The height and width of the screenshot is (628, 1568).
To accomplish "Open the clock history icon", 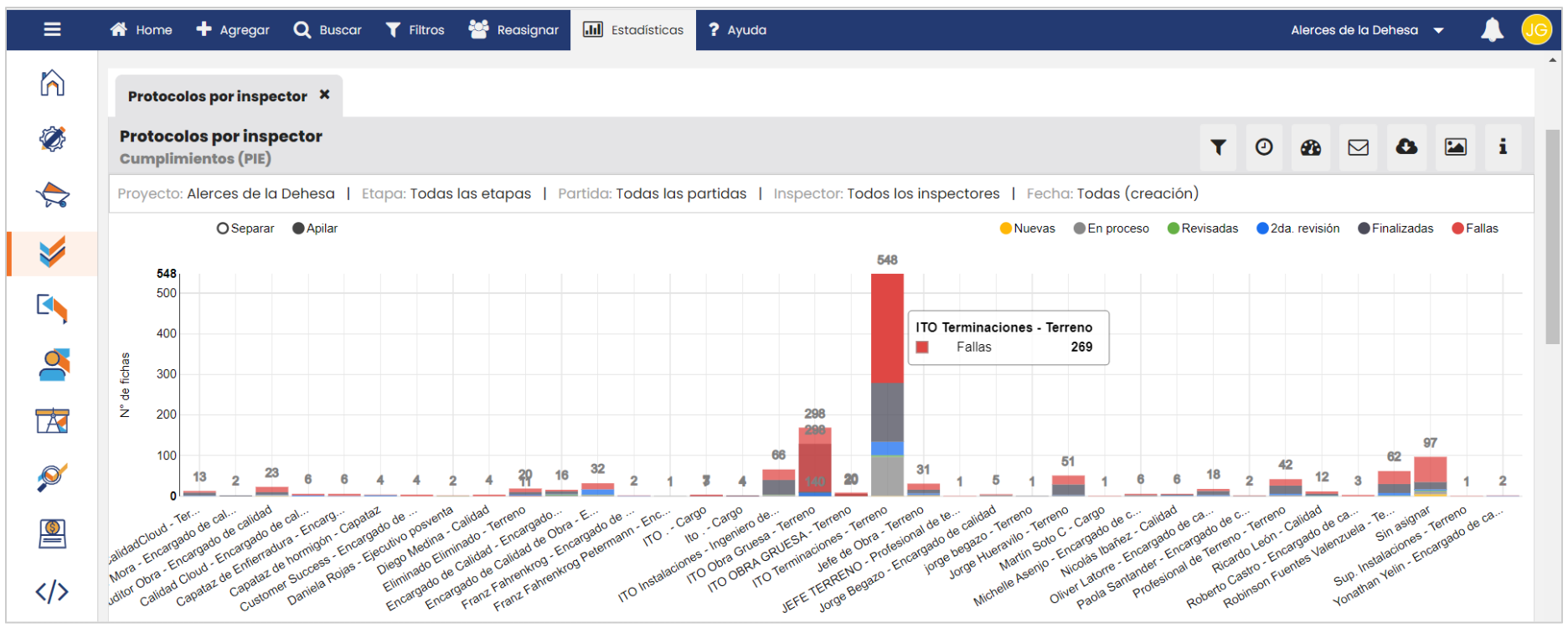I will [1264, 147].
